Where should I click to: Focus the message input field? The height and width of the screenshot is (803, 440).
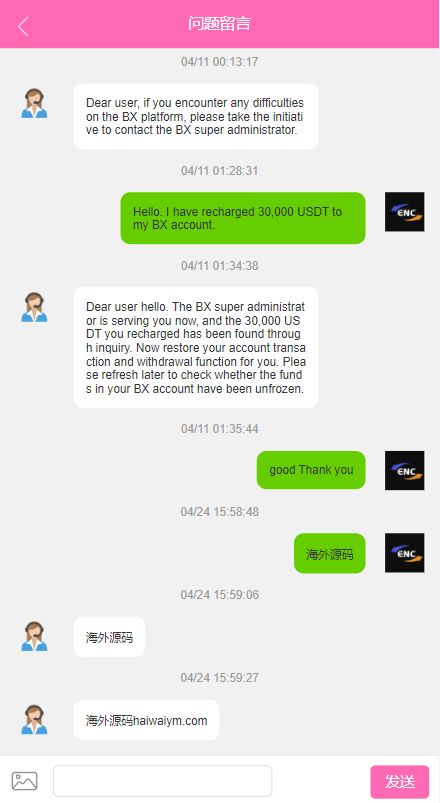162,781
